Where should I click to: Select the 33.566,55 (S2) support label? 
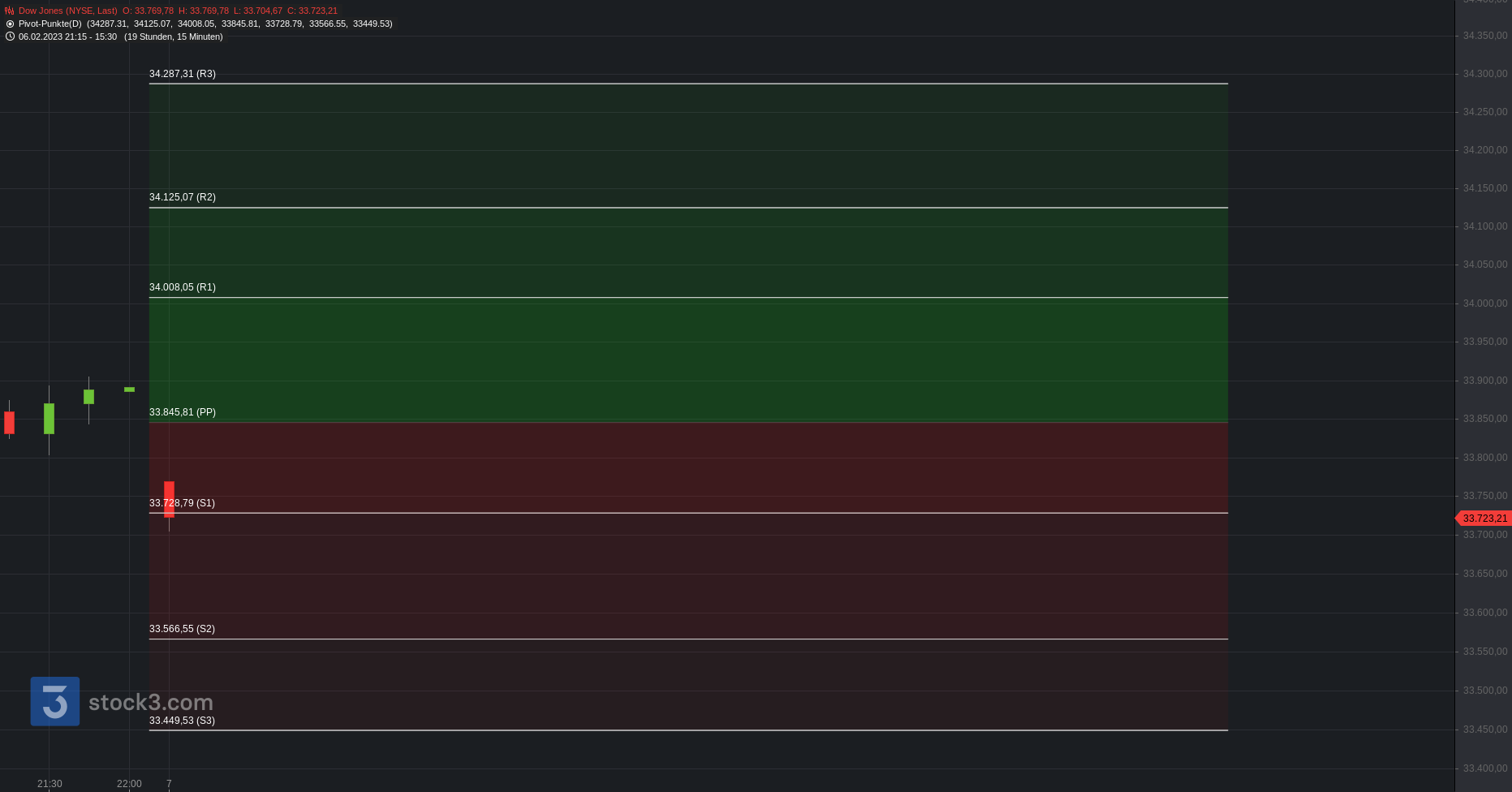(182, 629)
